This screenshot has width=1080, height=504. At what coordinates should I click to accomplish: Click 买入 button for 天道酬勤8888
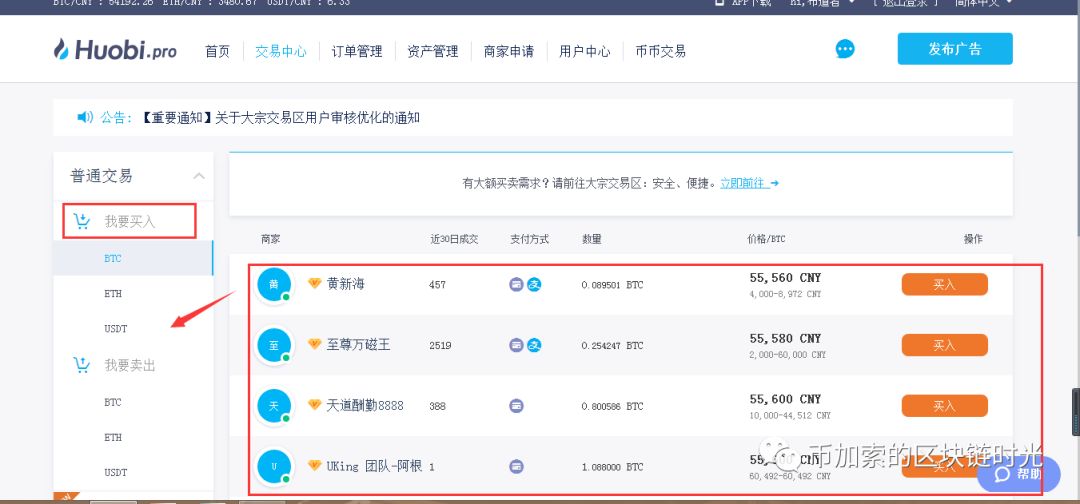tap(944, 406)
